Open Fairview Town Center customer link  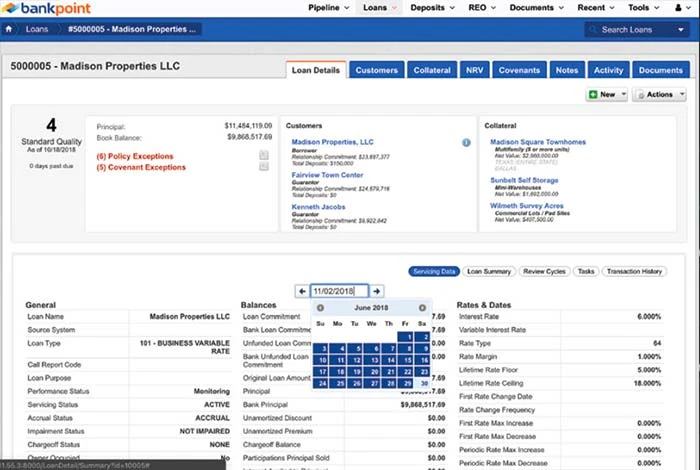(x=319, y=175)
